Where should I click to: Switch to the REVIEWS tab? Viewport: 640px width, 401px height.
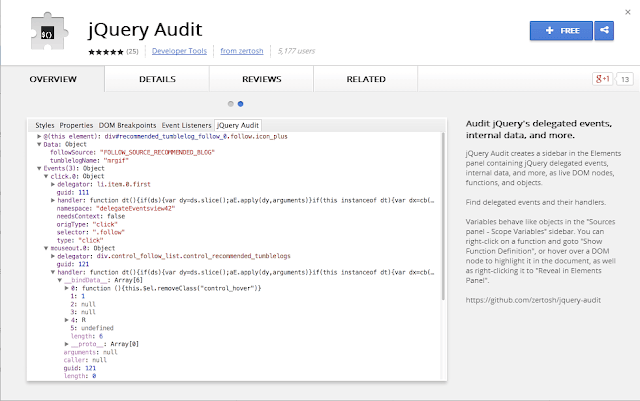coord(262,79)
